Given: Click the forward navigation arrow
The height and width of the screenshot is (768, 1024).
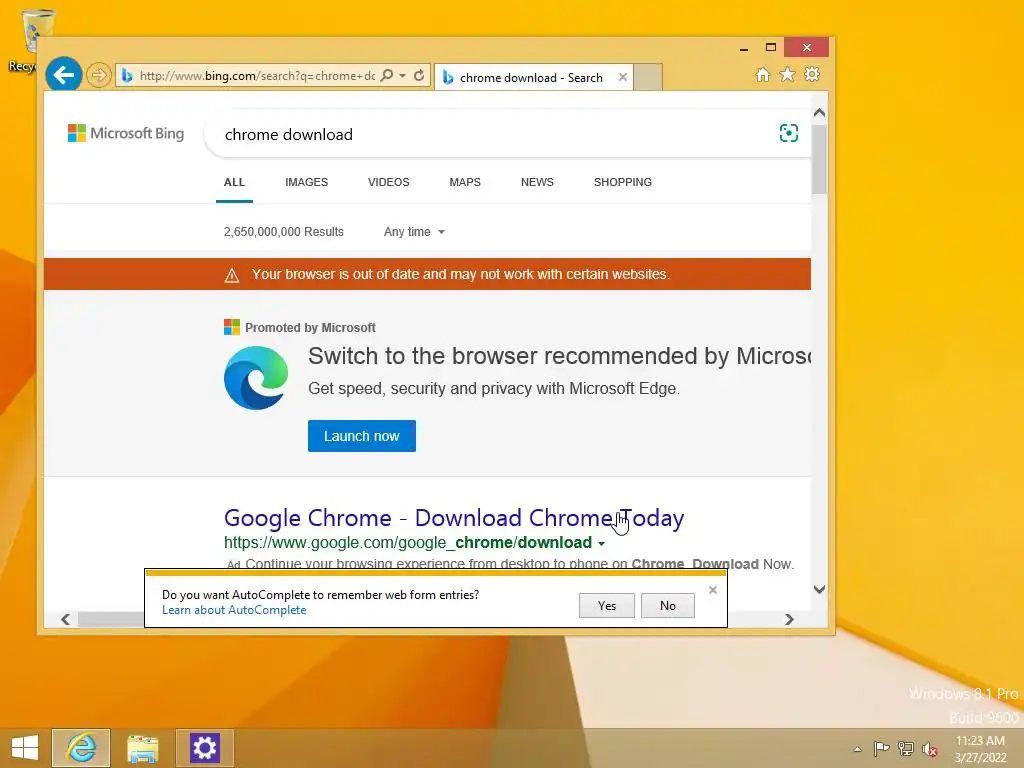Looking at the screenshot, I should pos(99,75).
